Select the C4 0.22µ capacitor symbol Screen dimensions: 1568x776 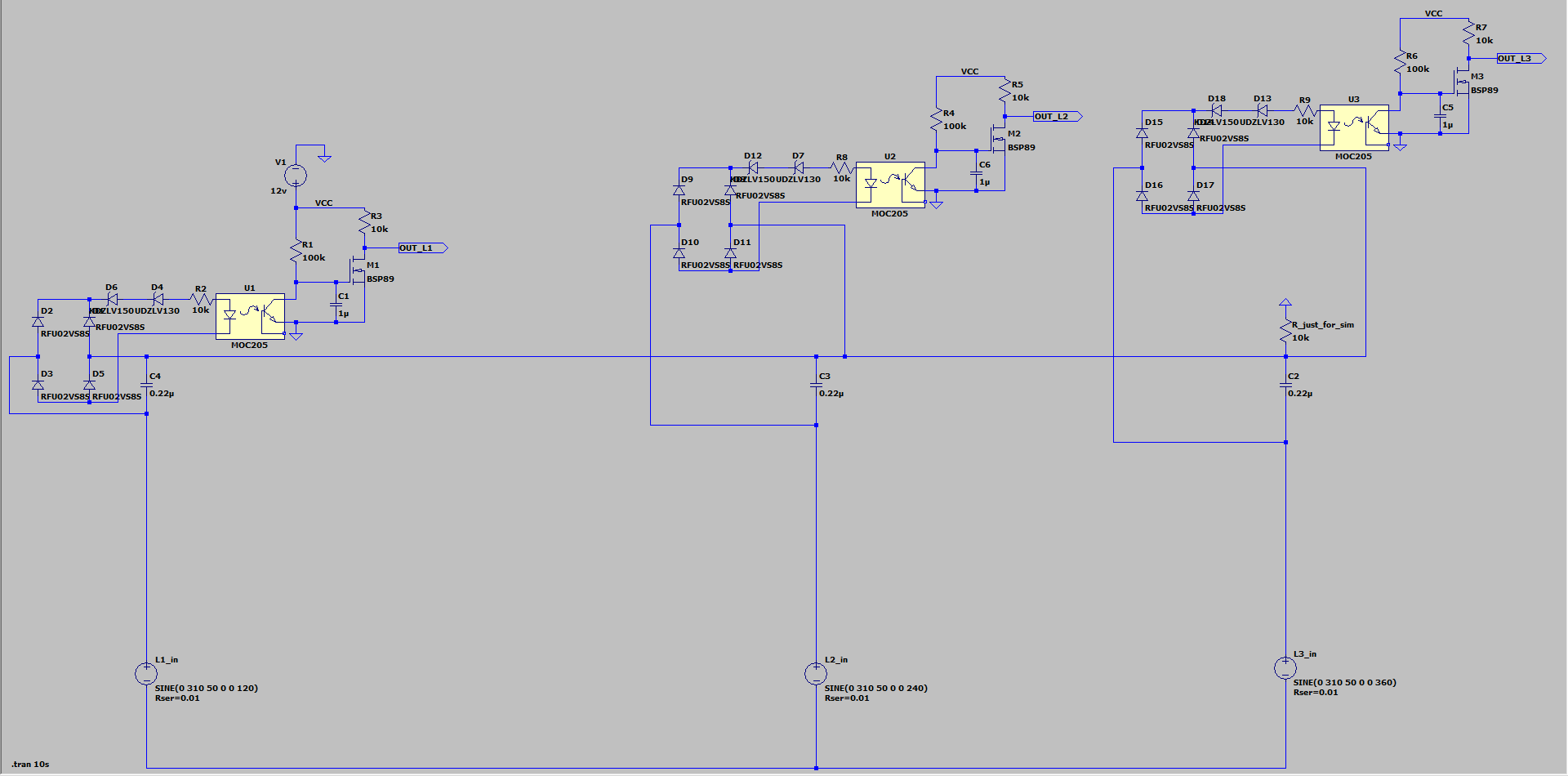pos(145,384)
